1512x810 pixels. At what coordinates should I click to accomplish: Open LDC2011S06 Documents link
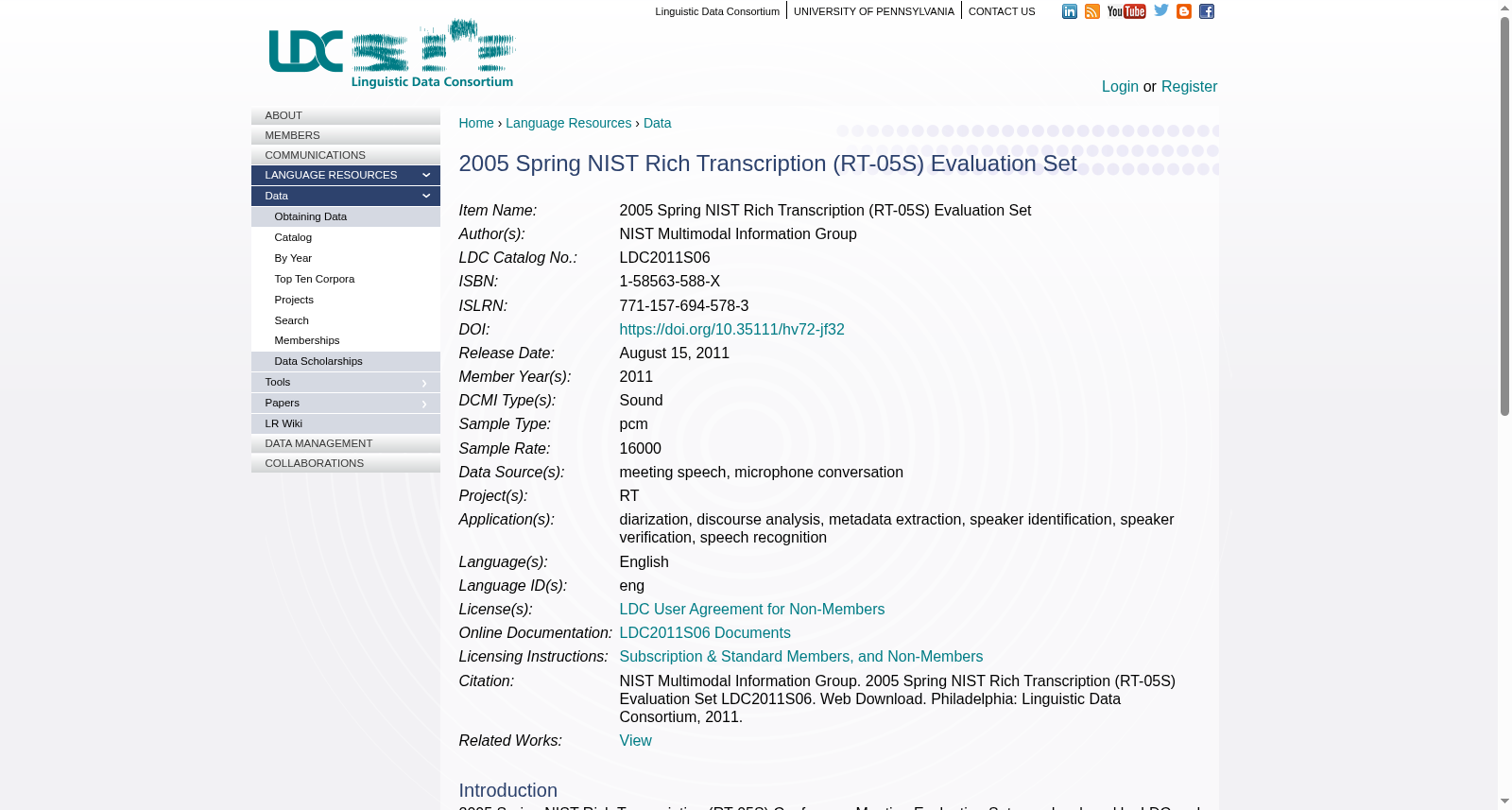[x=705, y=633]
